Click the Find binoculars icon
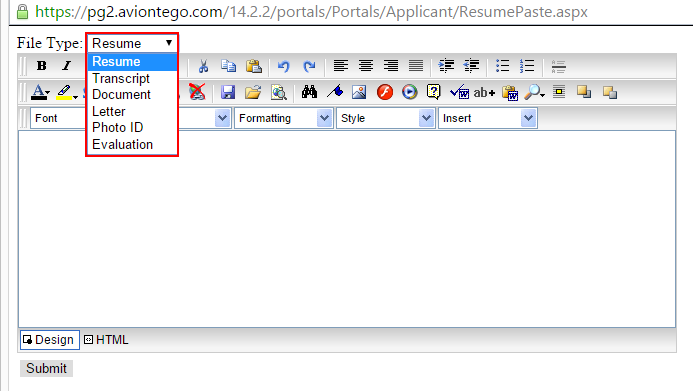This screenshot has height=391, width=693. (309, 92)
